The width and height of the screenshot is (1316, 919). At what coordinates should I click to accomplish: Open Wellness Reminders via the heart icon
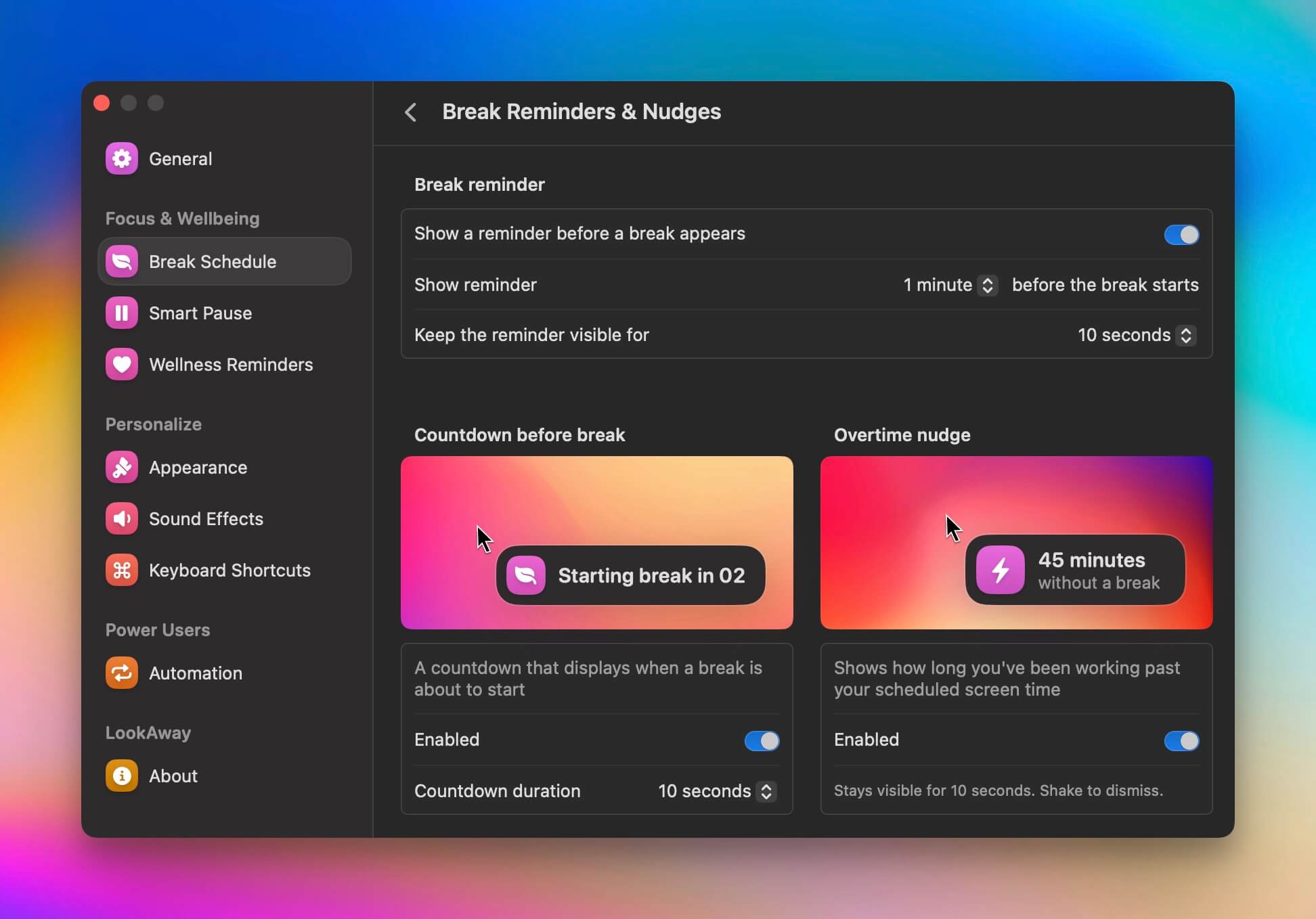(x=120, y=364)
